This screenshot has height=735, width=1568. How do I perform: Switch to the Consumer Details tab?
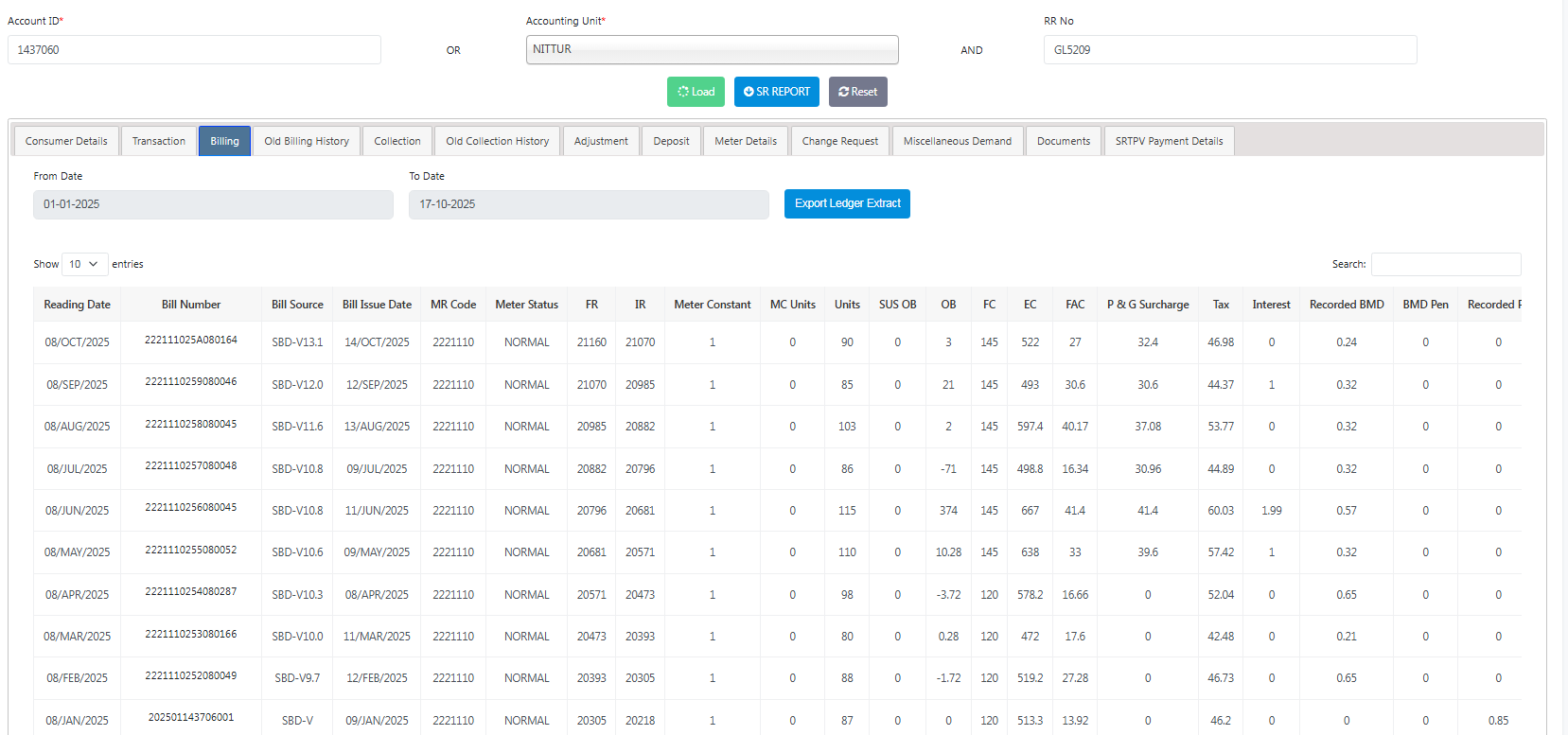pyautogui.click(x=66, y=141)
